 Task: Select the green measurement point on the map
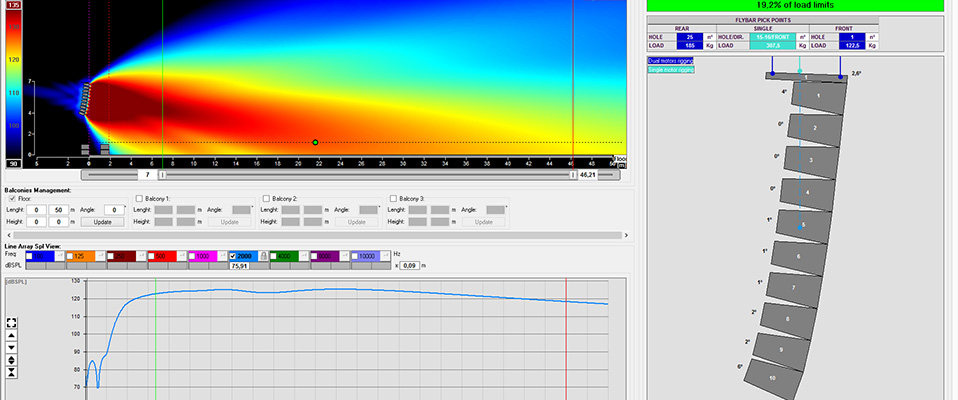315,142
